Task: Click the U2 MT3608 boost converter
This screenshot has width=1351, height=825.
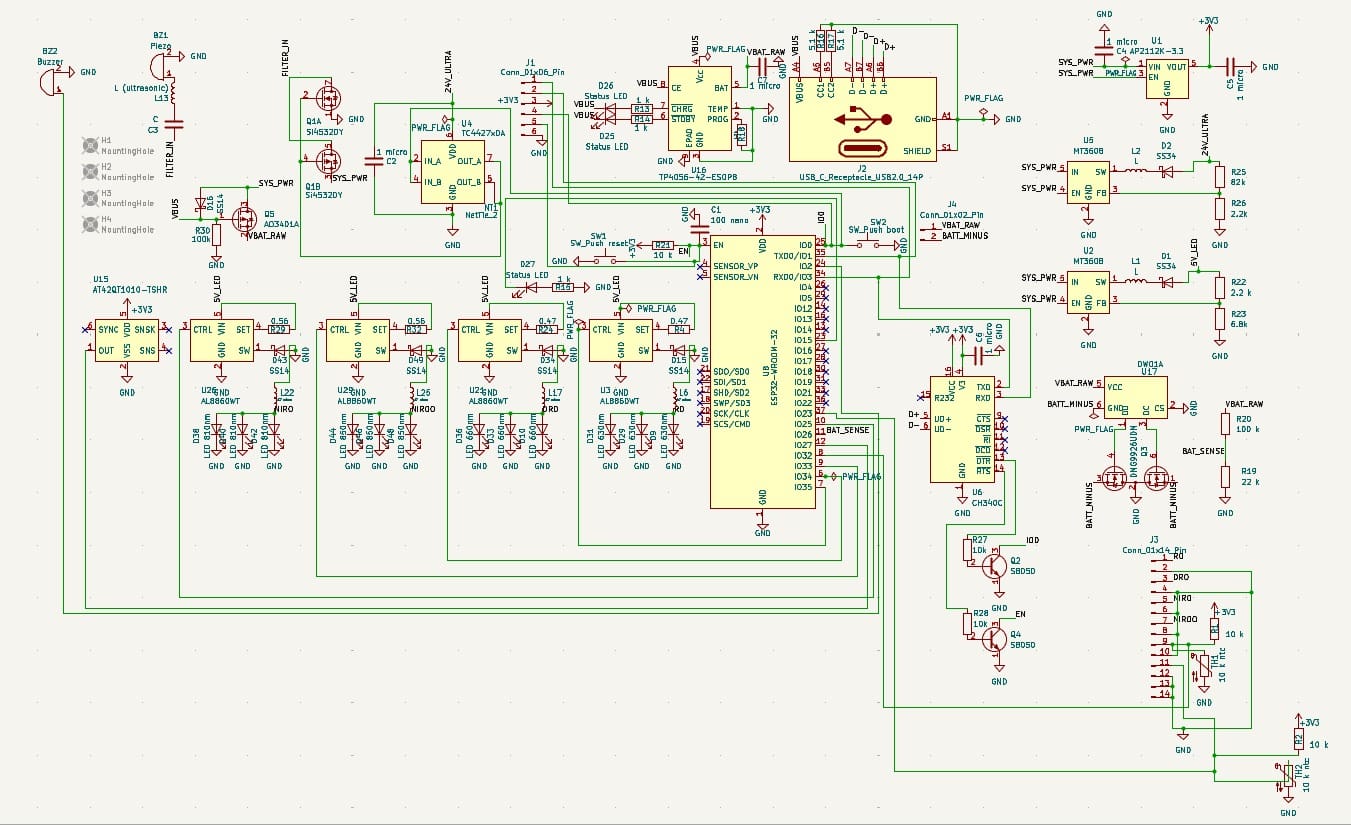Action: [1087, 290]
